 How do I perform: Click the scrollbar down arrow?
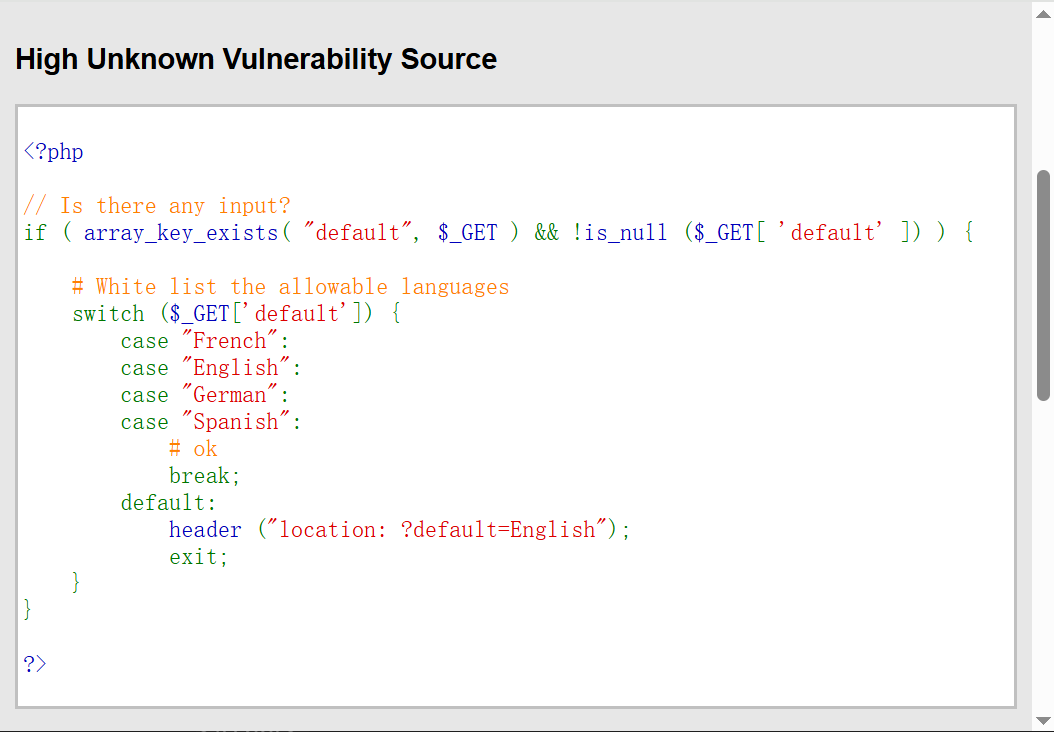pyautogui.click(x=1043, y=721)
